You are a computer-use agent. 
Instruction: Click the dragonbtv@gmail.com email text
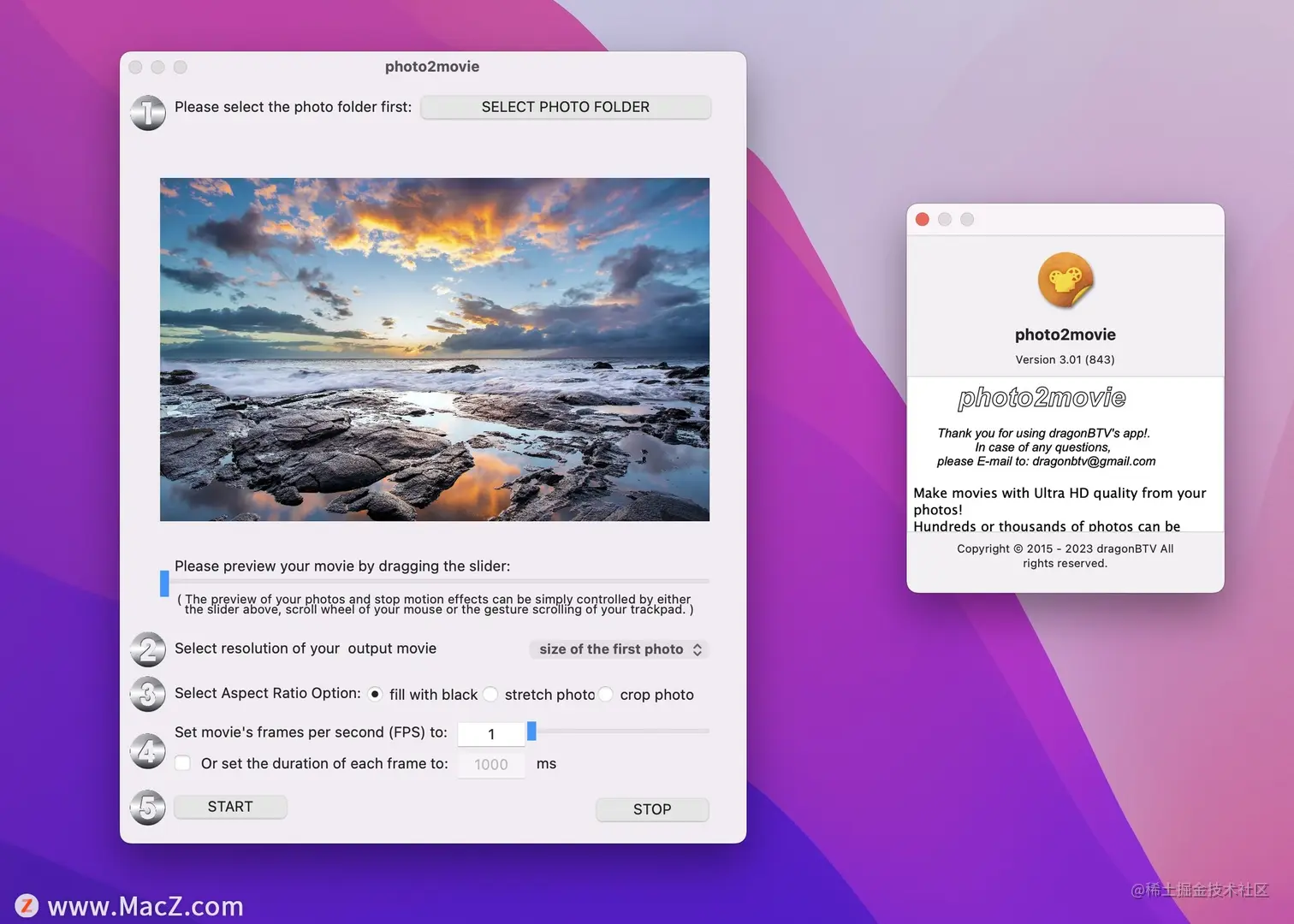tap(1094, 461)
